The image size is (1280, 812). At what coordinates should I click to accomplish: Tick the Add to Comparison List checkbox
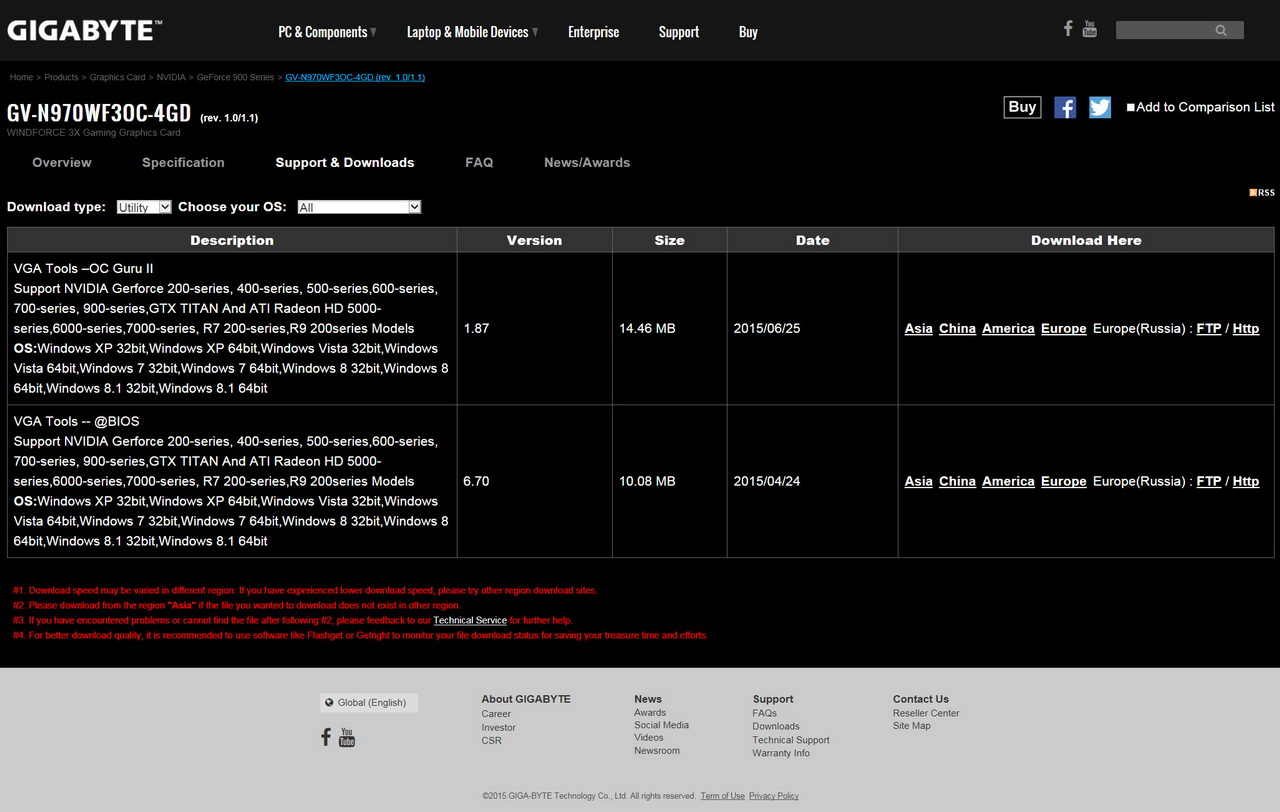coord(1131,107)
